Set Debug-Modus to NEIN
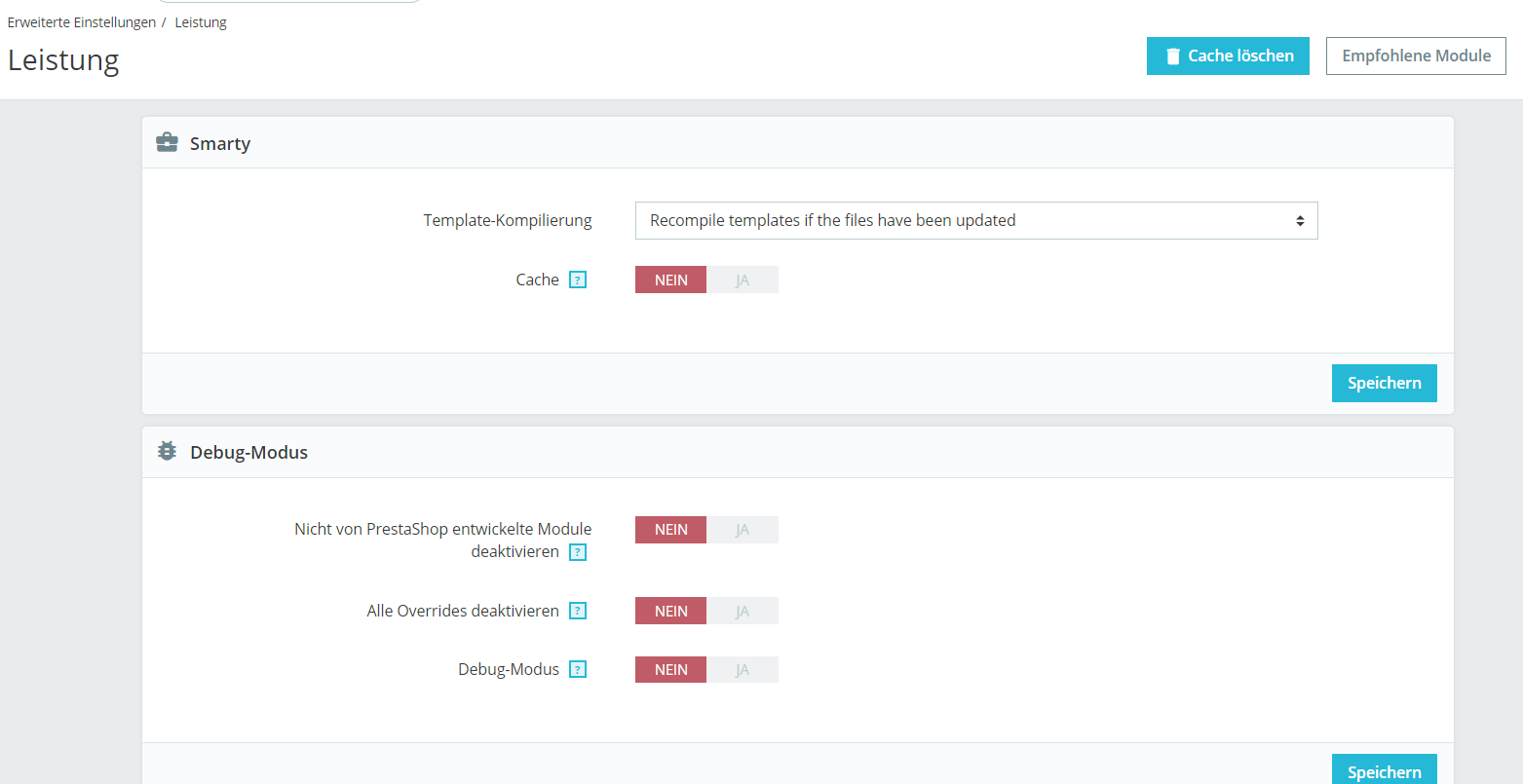The image size is (1523, 784). (x=670, y=670)
